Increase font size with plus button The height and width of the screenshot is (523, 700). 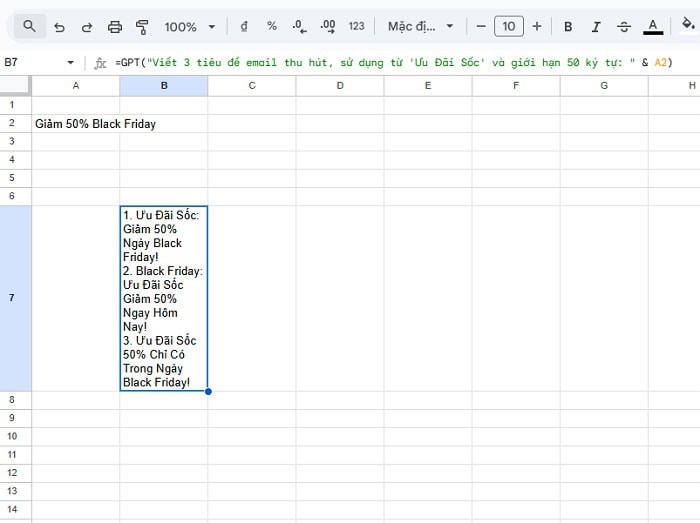537,26
